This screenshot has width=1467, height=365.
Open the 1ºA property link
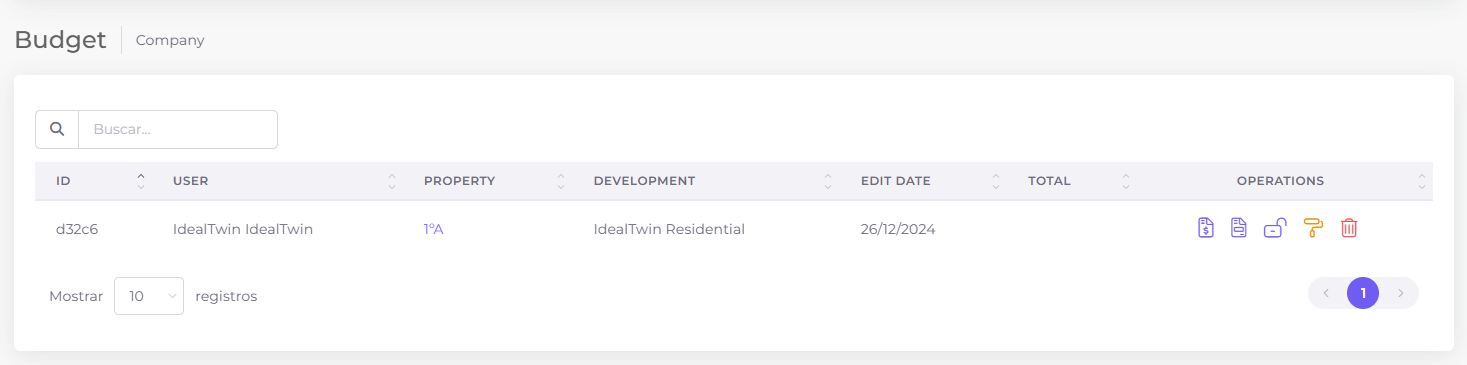(x=433, y=229)
